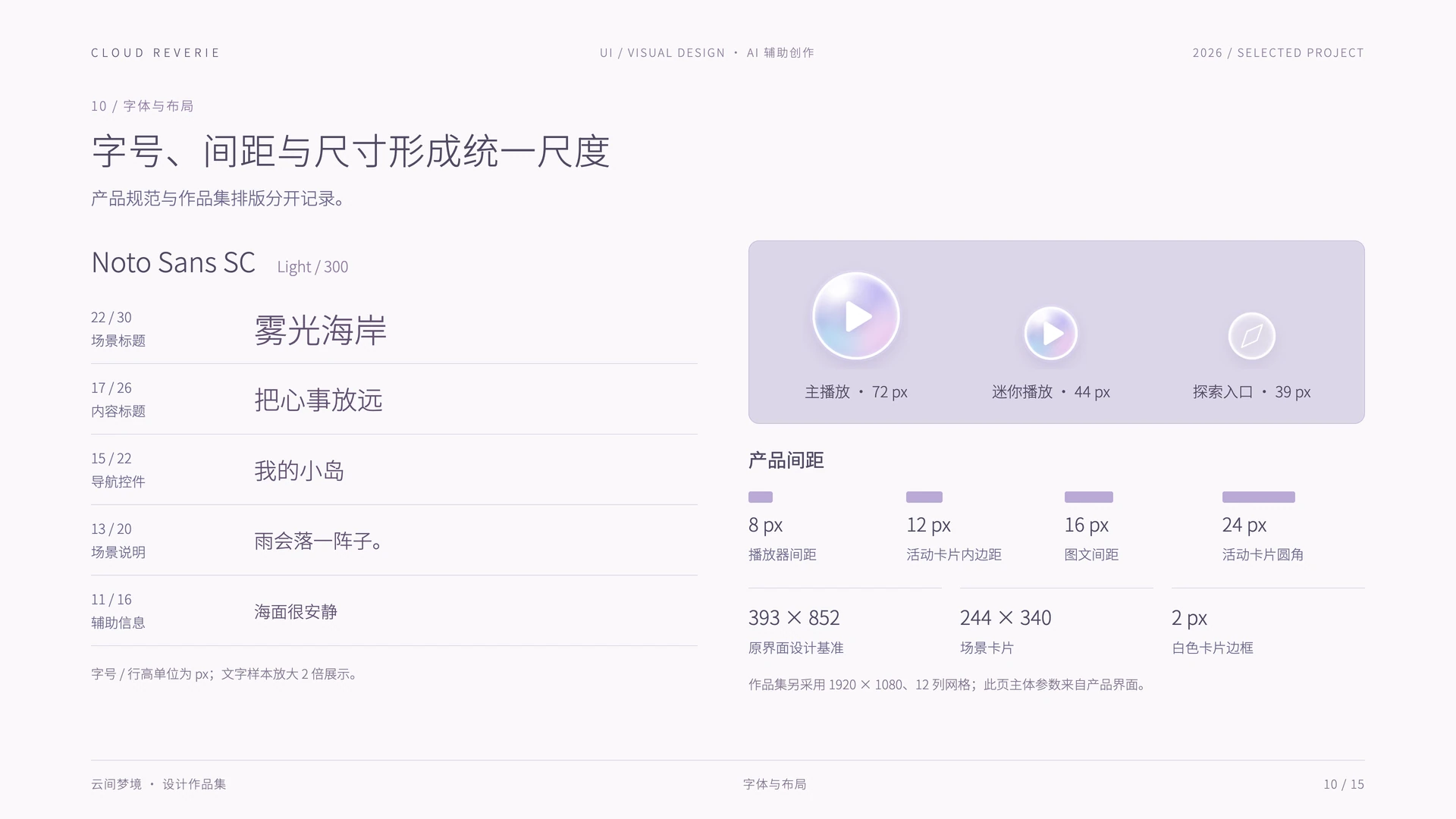Click the '10 / 字体与布局' section label

(143, 106)
